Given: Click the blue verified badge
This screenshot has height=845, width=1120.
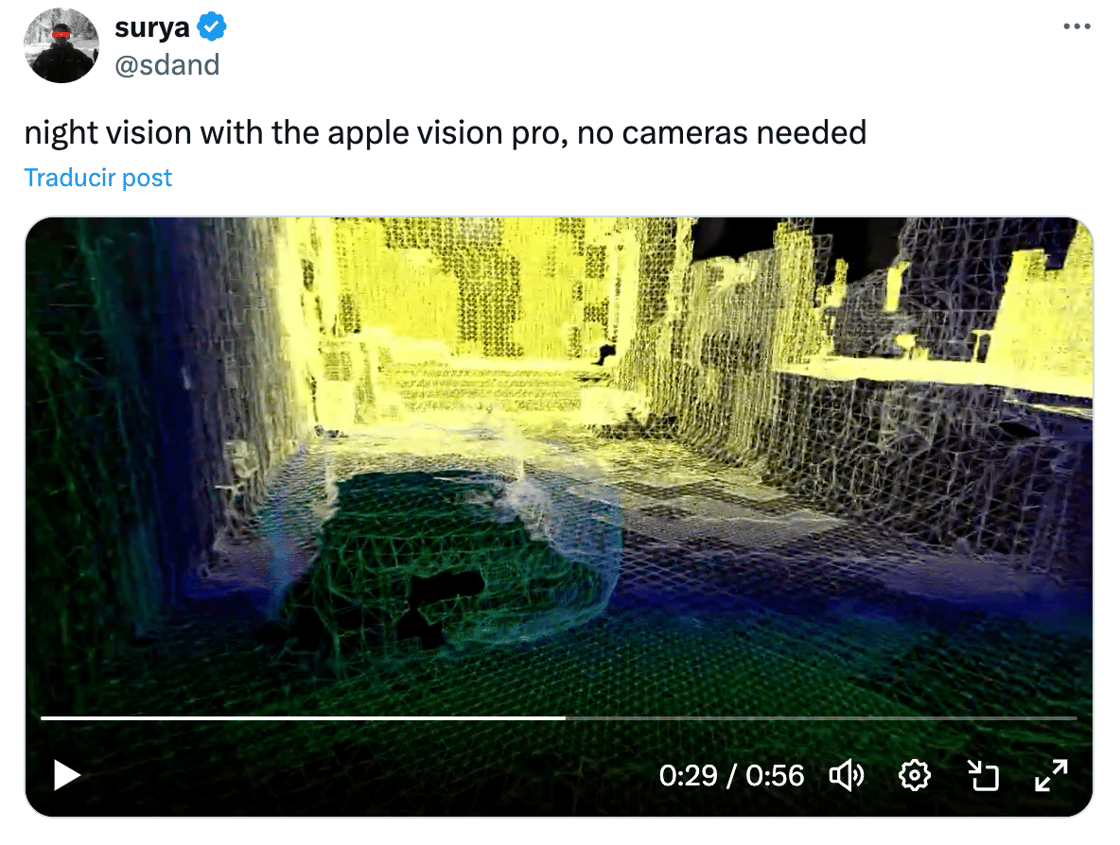Looking at the screenshot, I should point(211,27).
